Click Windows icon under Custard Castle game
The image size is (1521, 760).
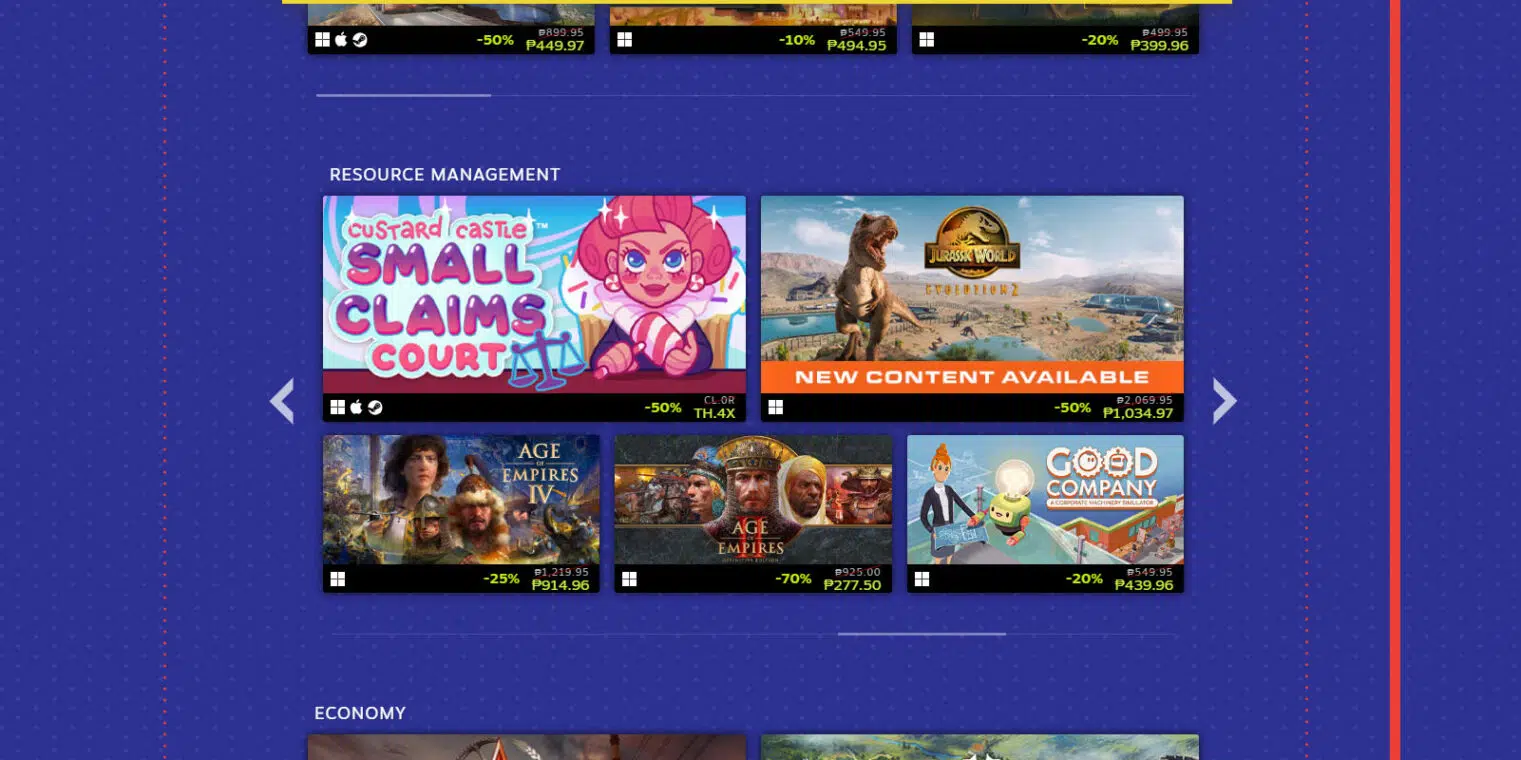coord(338,408)
